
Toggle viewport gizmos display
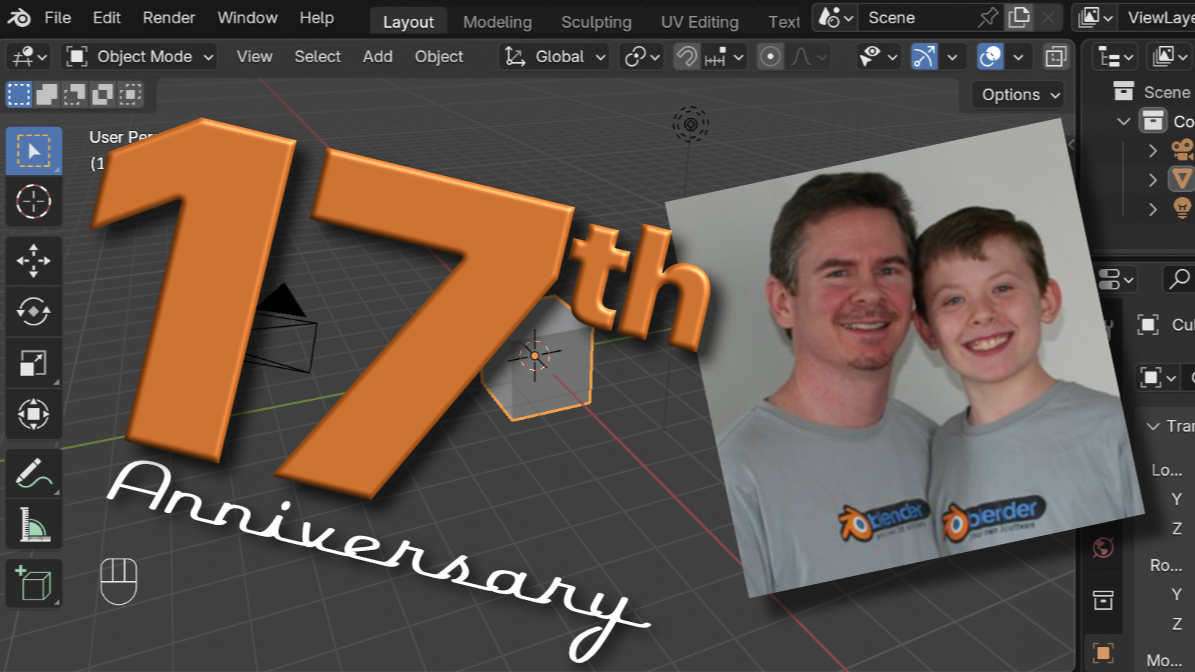[x=924, y=56]
